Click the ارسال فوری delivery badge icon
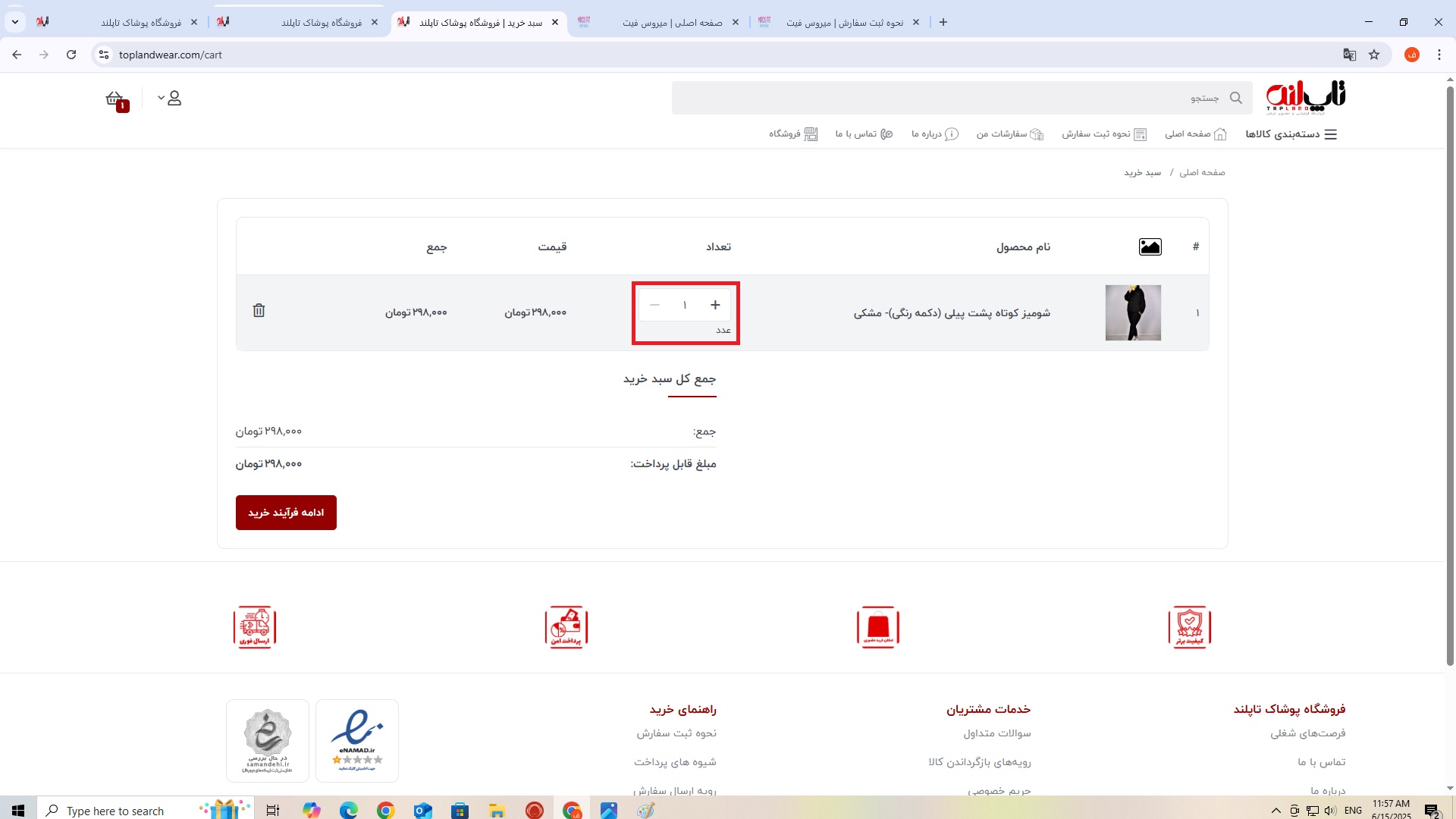The height and width of the screenshot is (819, 1456). pos(255,627)
